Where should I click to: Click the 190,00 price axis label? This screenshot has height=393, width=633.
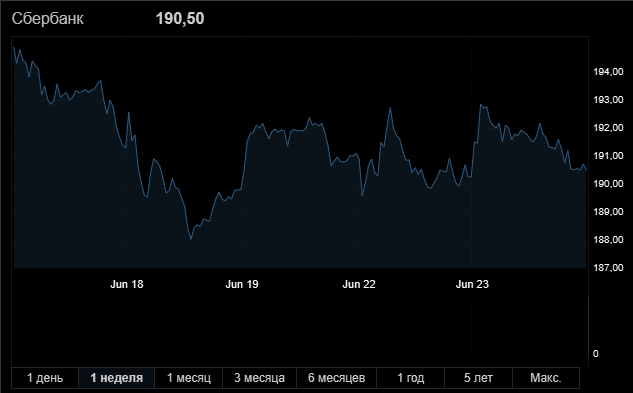(x=608, y=184)
